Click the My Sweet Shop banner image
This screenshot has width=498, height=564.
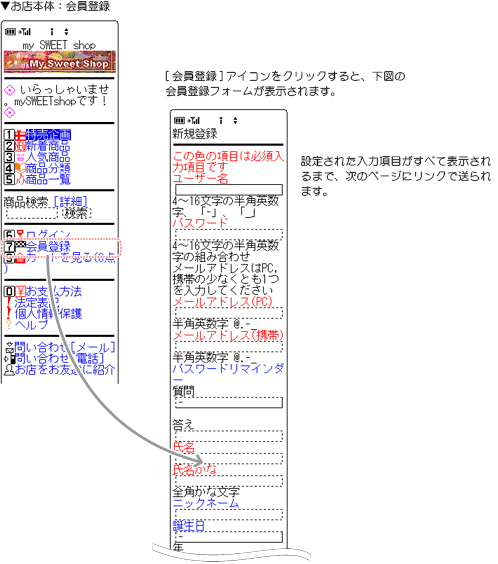tap(60, 62)
